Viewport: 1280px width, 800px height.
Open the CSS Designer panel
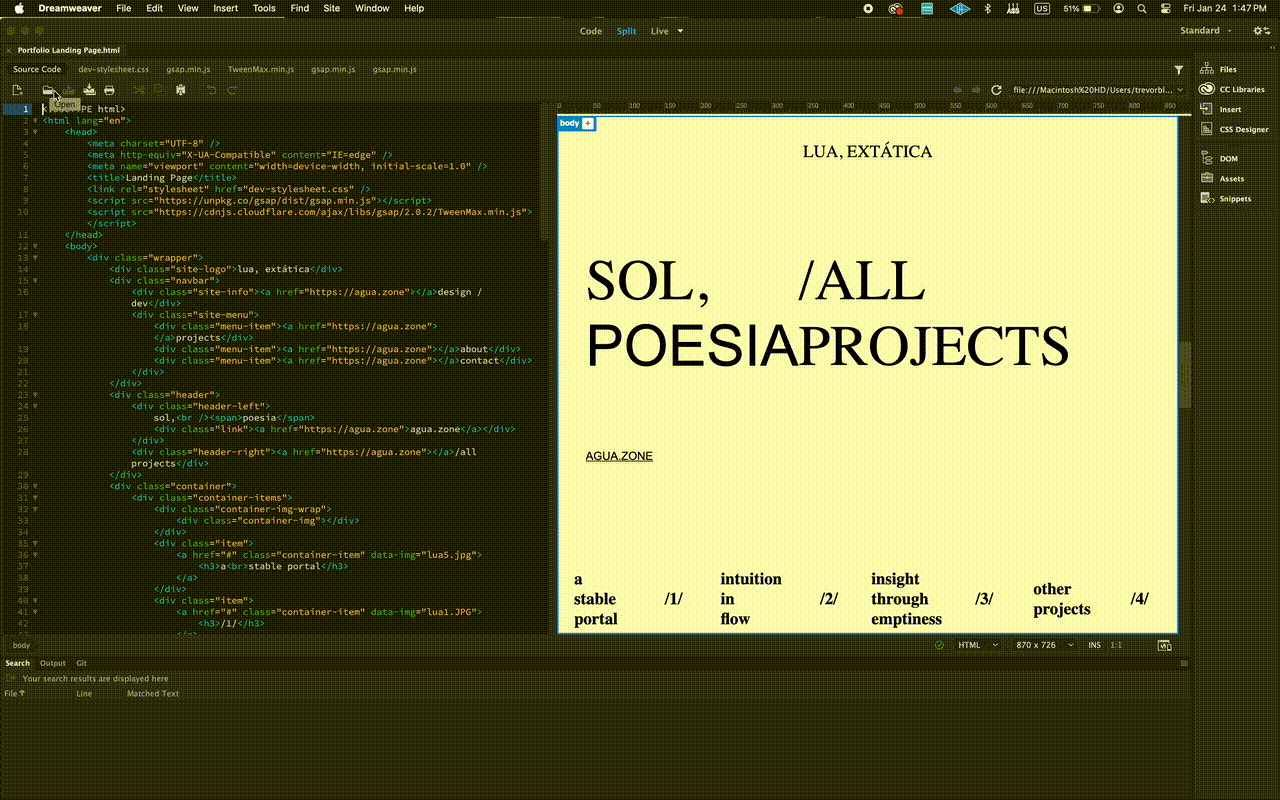point(1243,129)
